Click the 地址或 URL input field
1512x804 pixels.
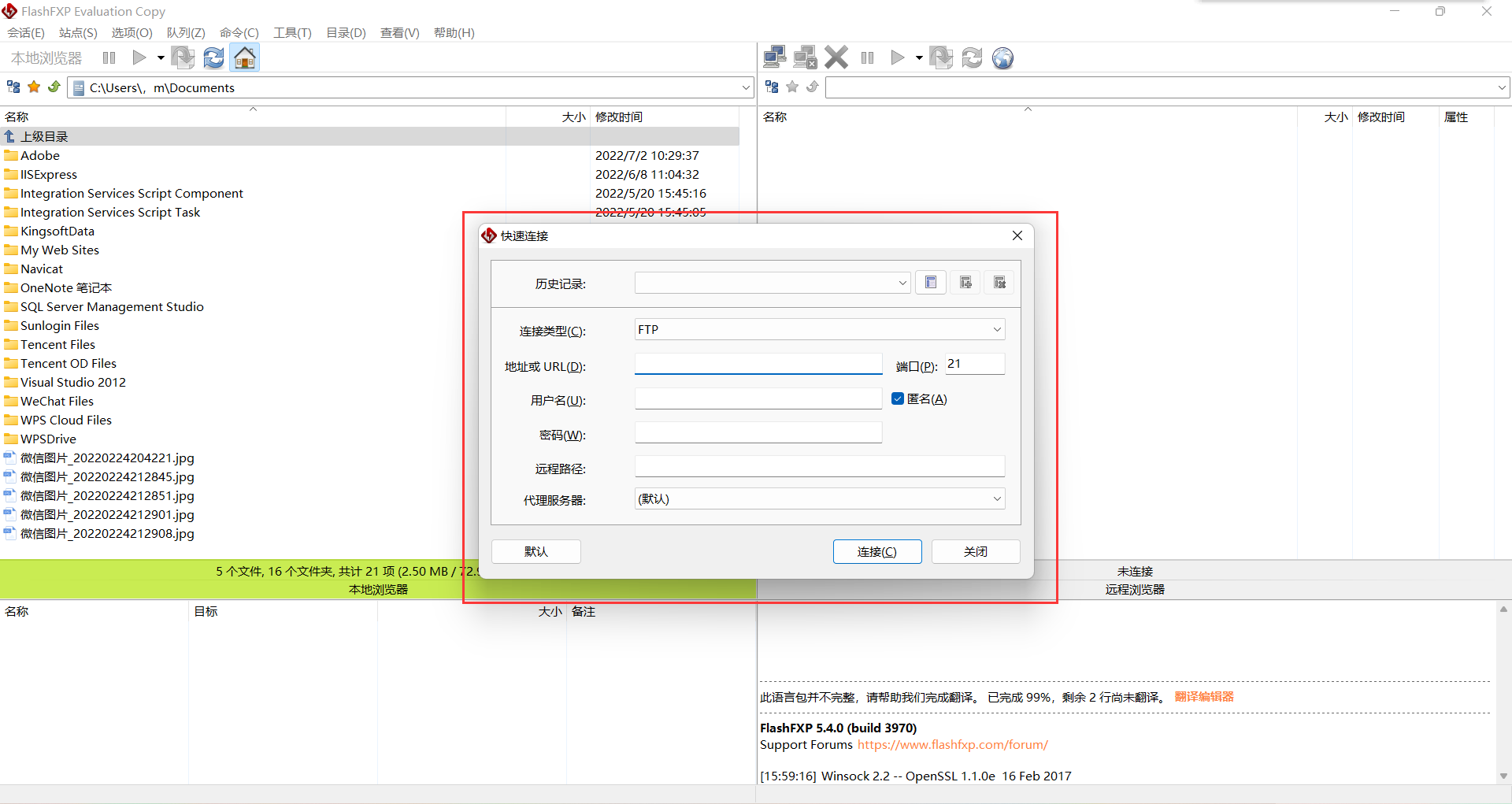758,364
